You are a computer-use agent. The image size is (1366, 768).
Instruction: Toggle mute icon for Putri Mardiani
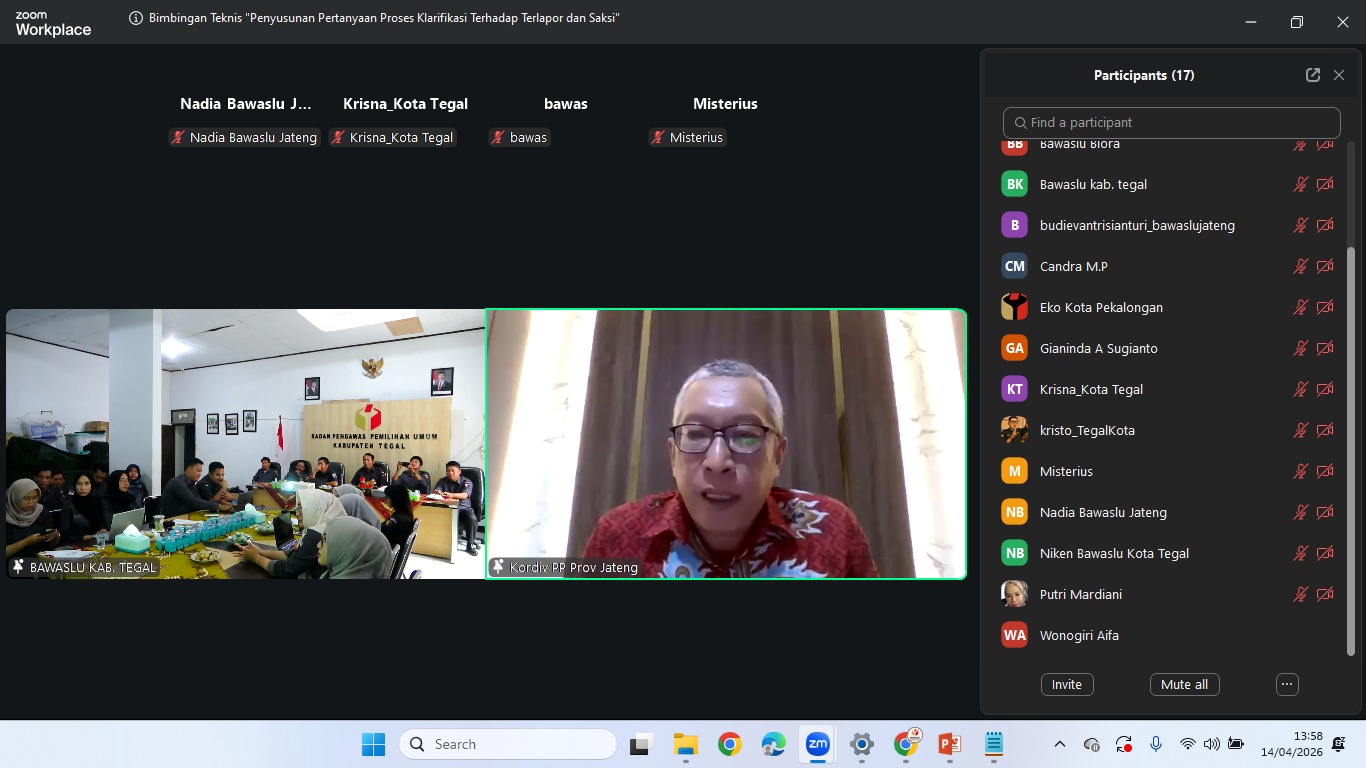point(1300,594)
